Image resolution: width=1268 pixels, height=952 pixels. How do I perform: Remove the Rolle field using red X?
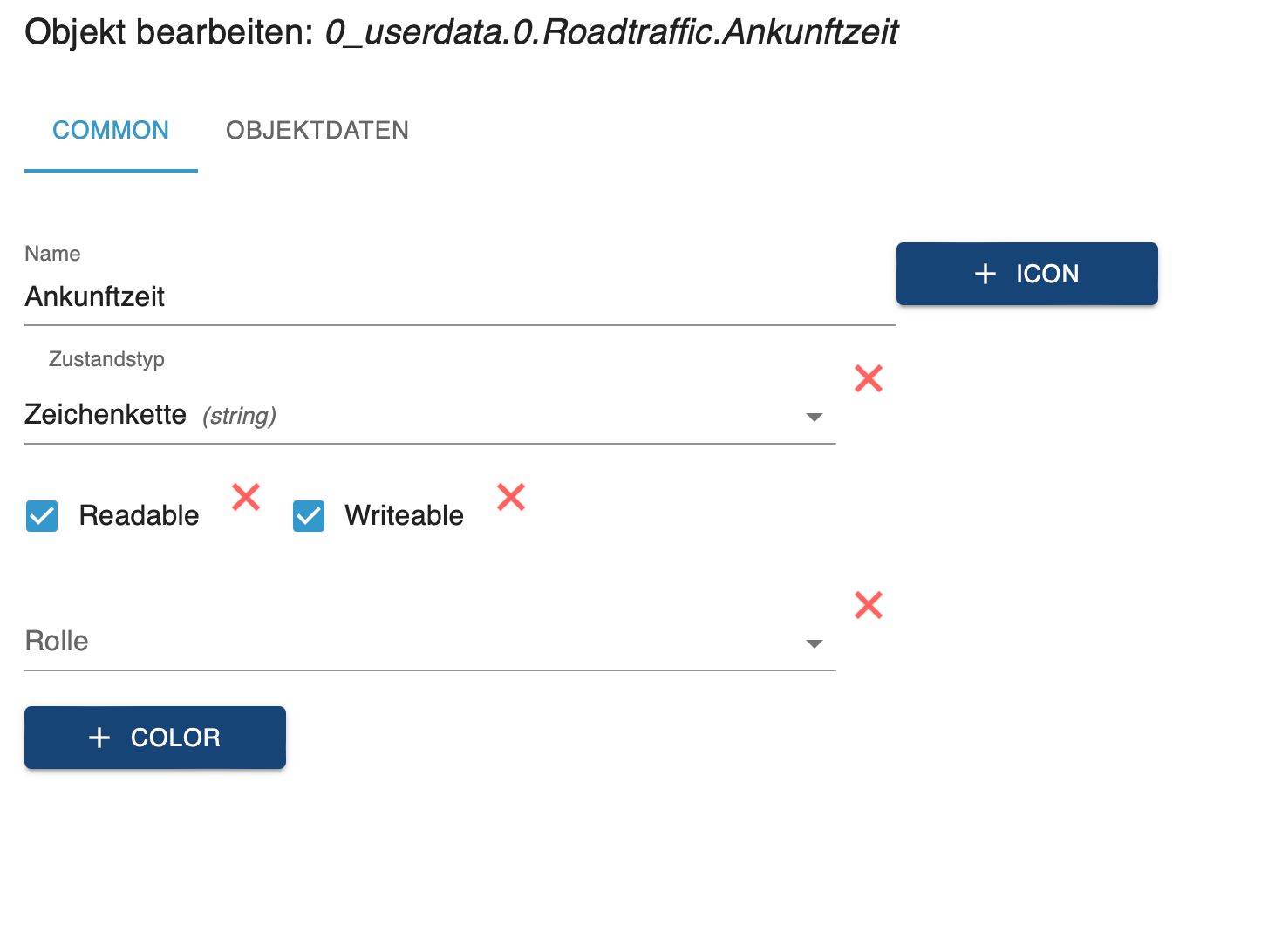tap(868, 605)
